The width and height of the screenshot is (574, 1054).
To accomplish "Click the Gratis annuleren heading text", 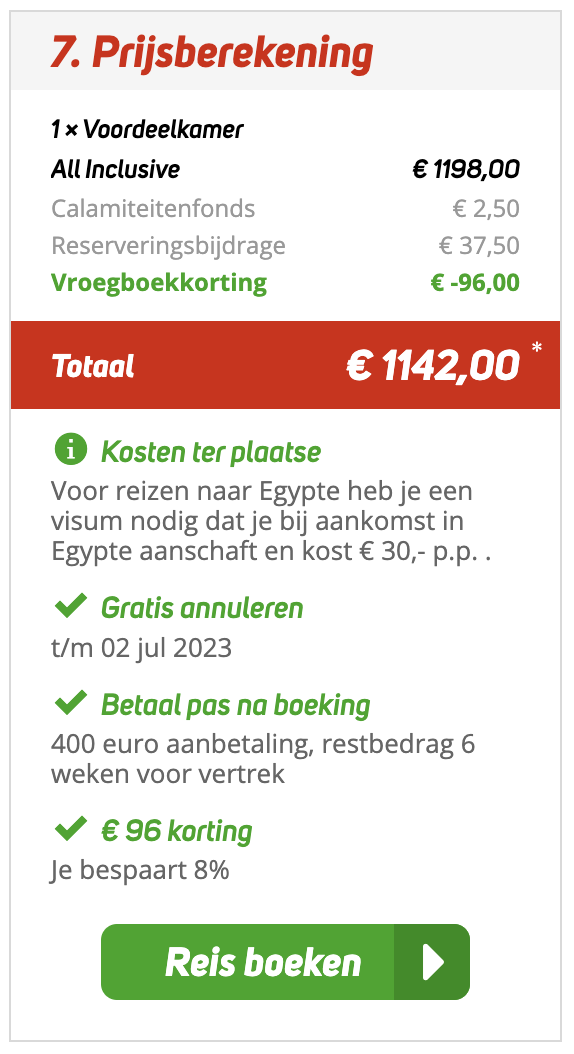I will (202, 608).
